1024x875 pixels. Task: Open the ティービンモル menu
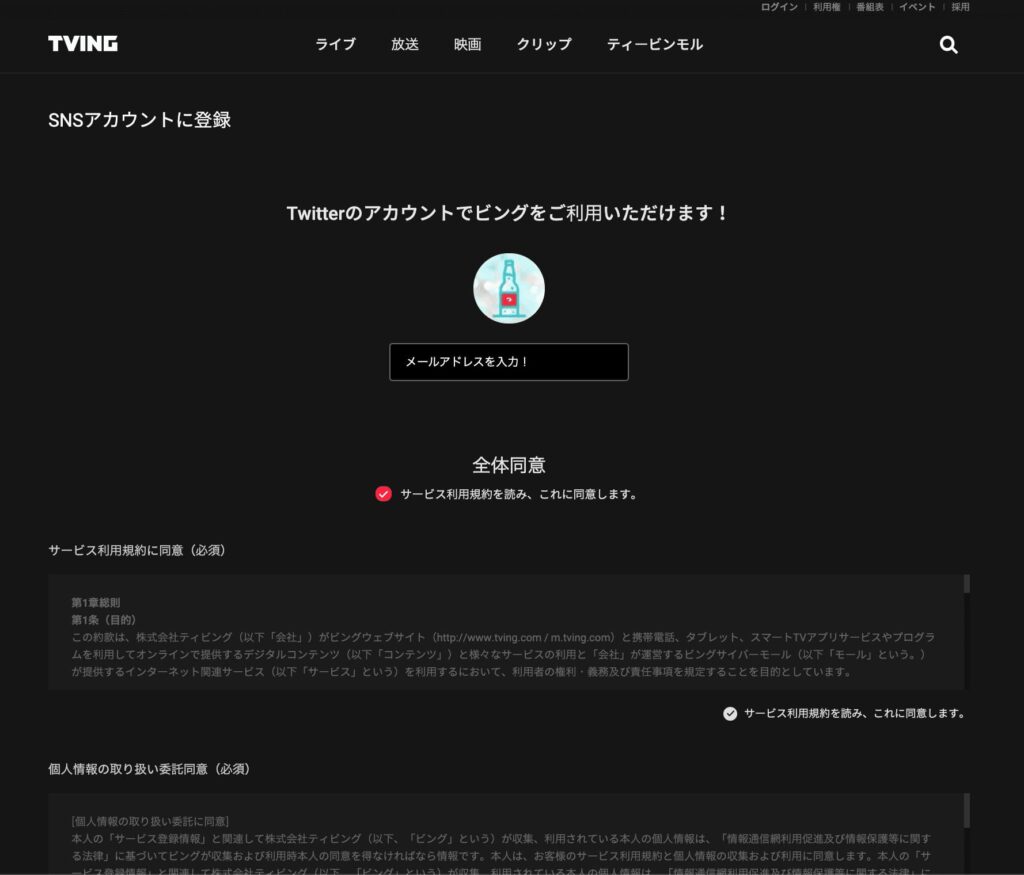655,44
